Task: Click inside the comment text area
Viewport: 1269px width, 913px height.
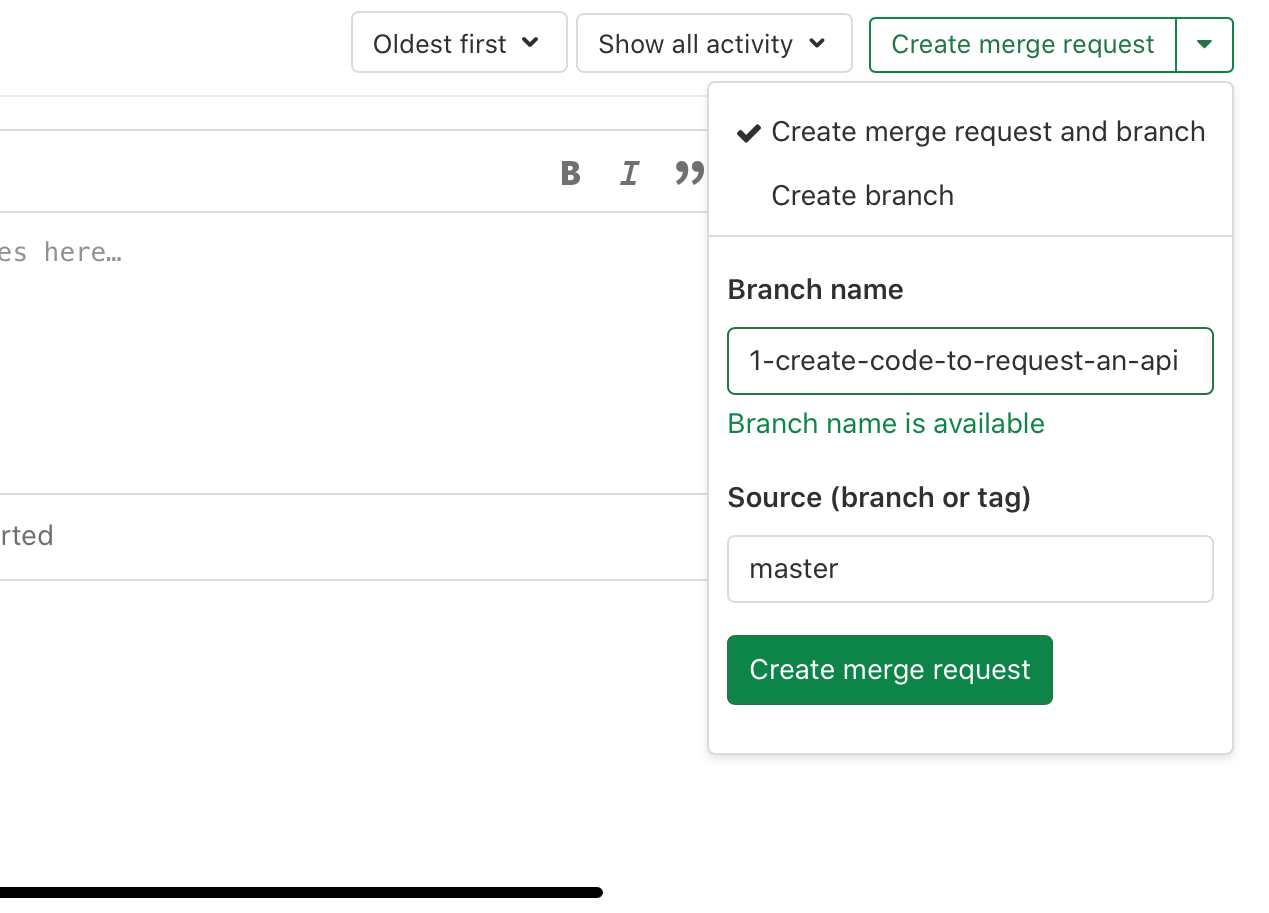Action: 350,350
